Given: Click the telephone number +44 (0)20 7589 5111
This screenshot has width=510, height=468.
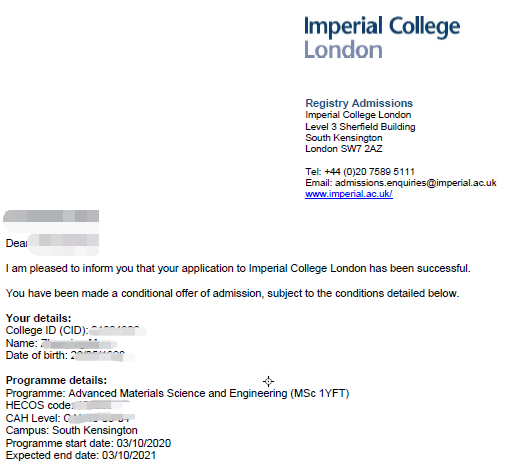Looking at the screenshot, I should pos(369,172).
